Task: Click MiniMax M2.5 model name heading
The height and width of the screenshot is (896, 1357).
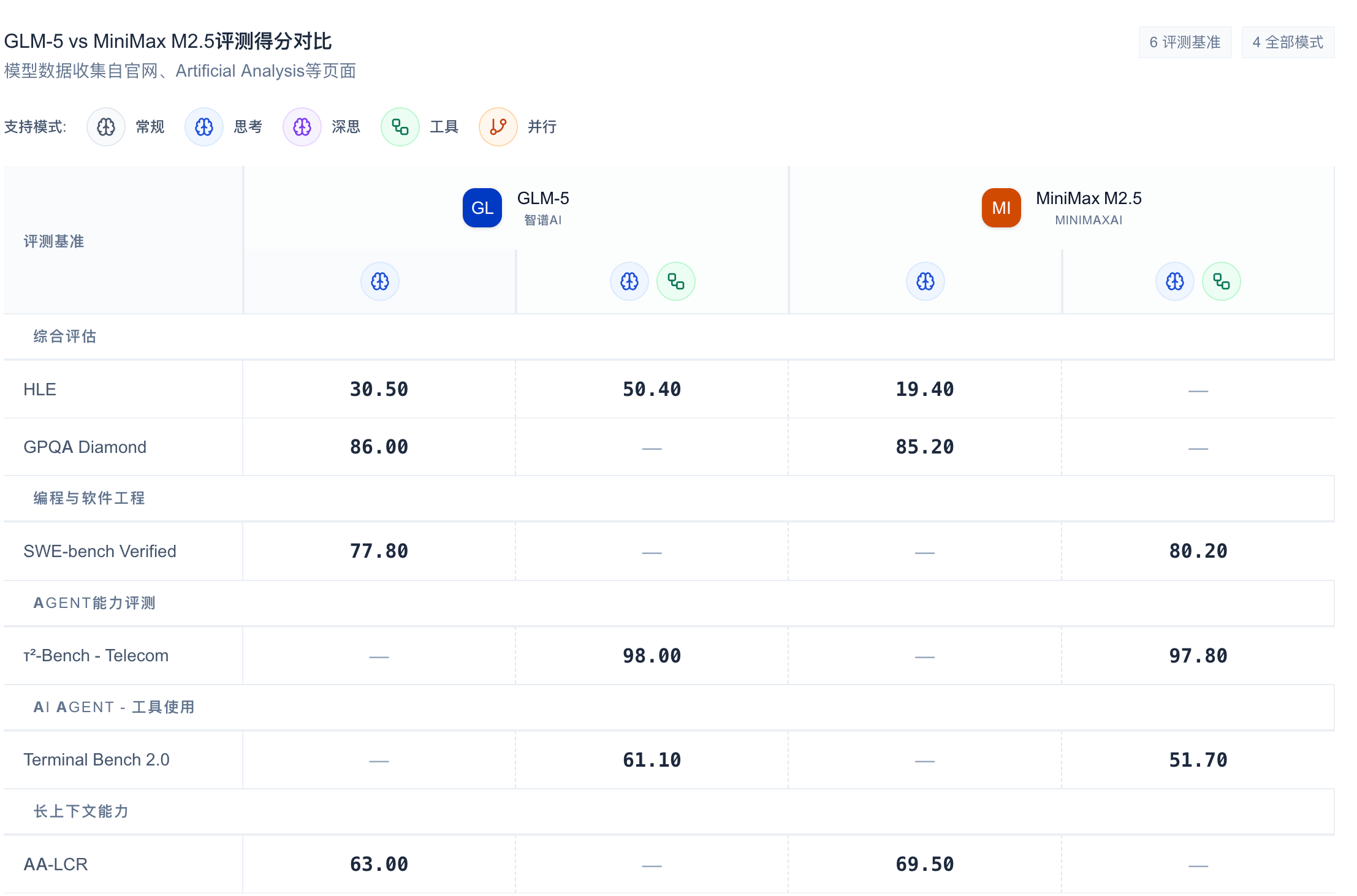Action: tap(1089, 199)
